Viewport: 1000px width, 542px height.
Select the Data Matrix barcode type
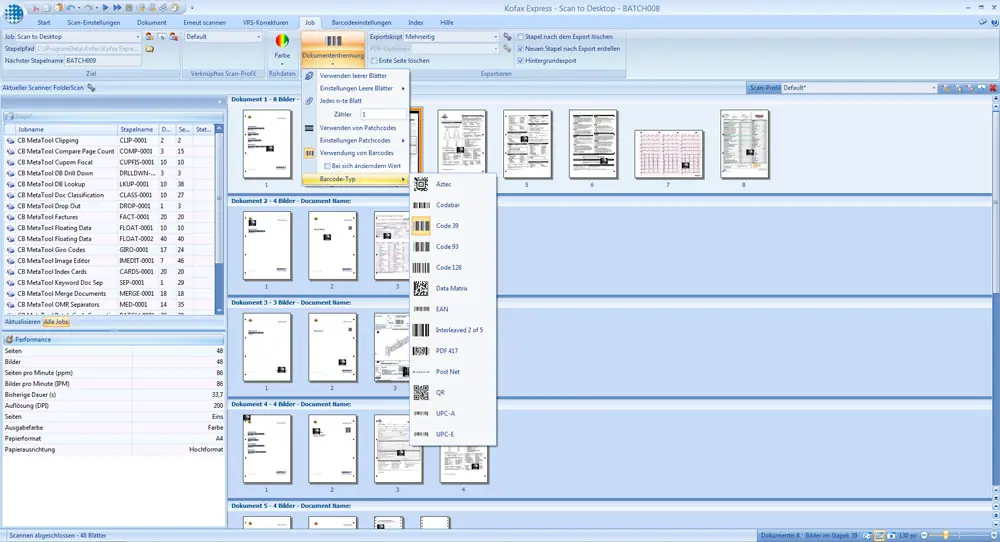[453, 288]
